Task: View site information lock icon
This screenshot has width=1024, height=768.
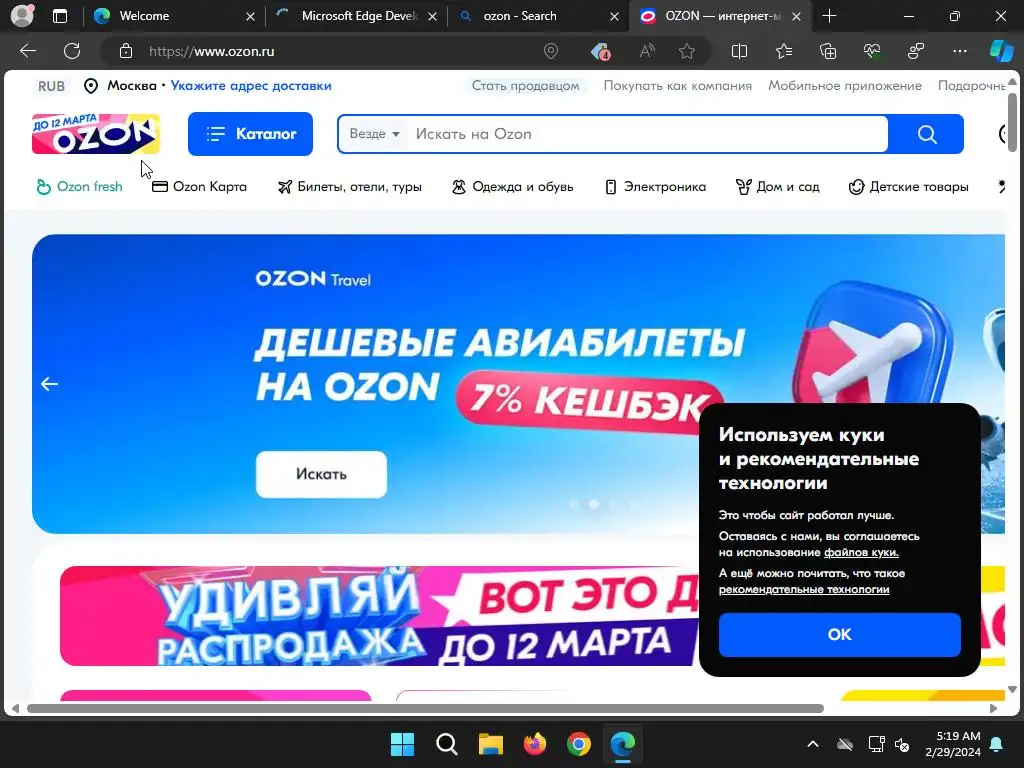Action: 126,51
